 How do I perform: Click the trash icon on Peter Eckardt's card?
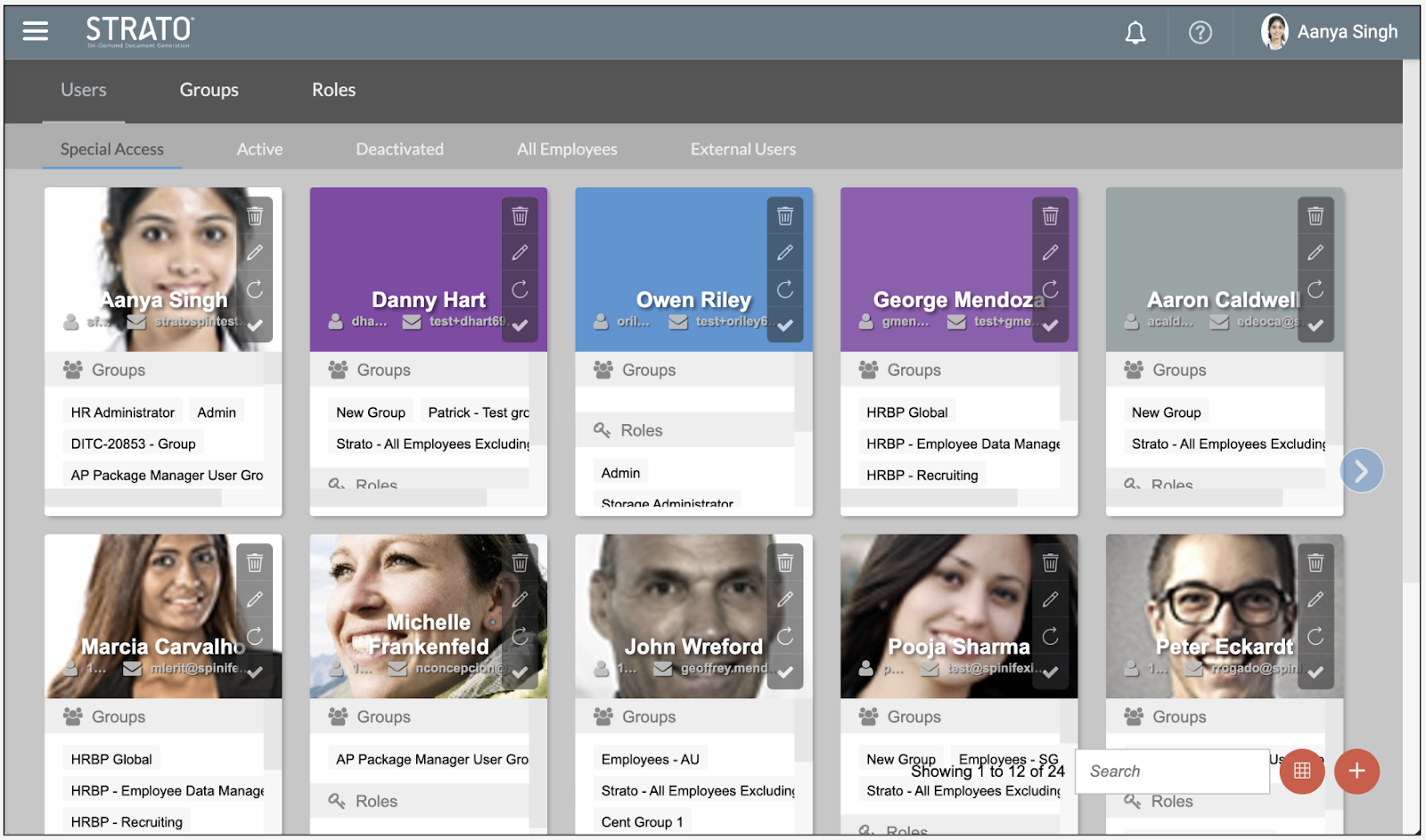coord(1315,563)
